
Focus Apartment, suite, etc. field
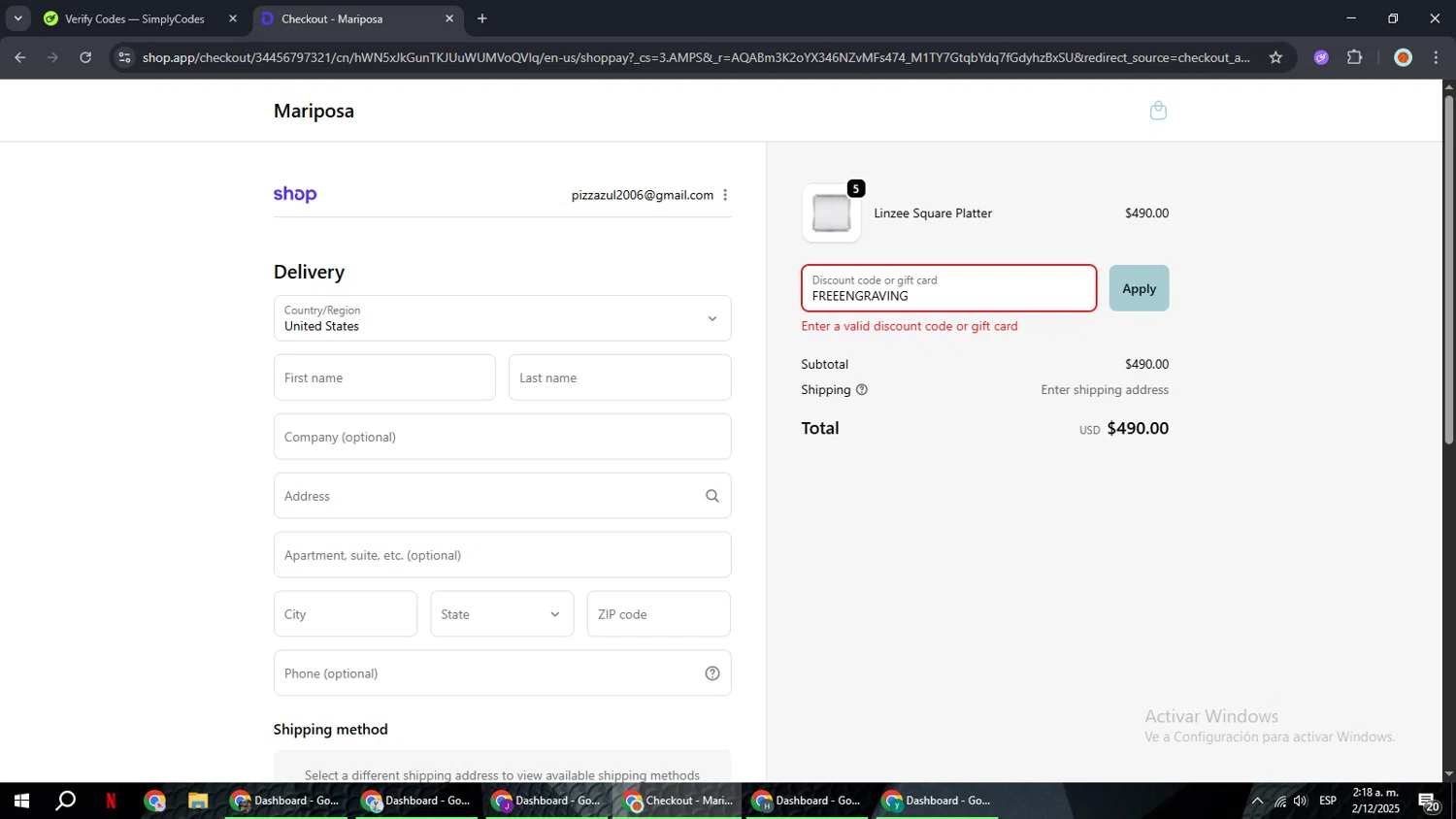[x=502, y=555]
